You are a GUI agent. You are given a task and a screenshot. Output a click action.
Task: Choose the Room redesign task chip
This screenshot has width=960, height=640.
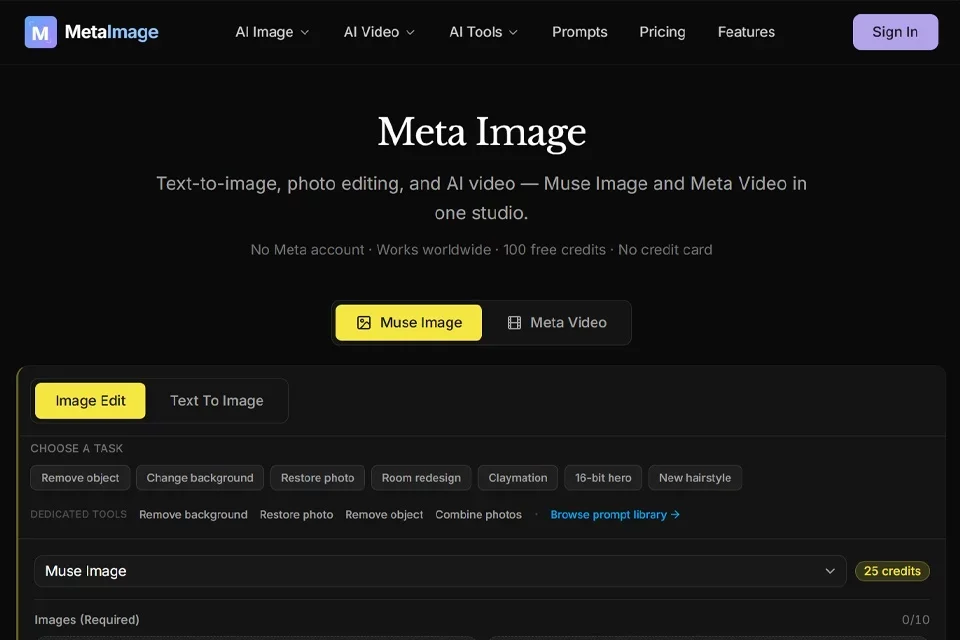[x=421, y=478]
